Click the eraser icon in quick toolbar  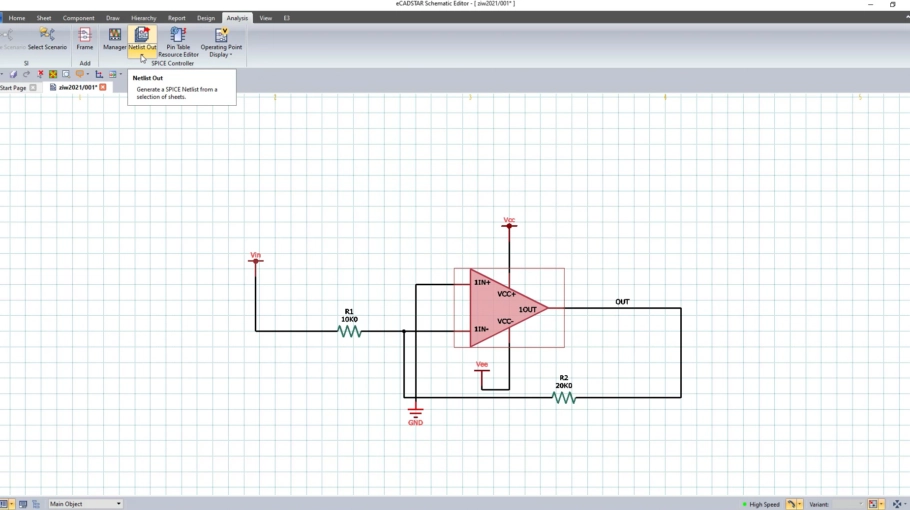click(x=13, y=74)
